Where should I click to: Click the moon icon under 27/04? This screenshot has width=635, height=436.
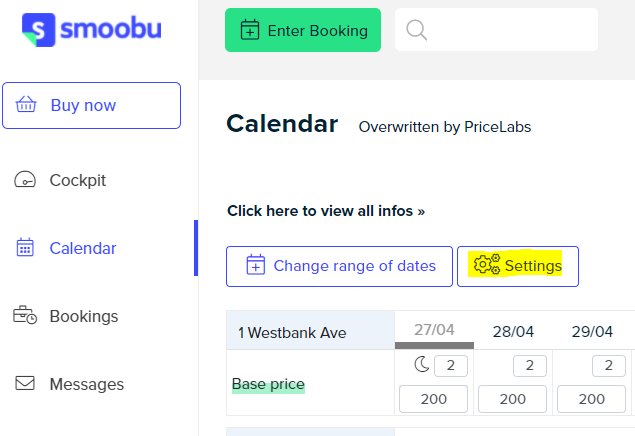click(422, 364)
